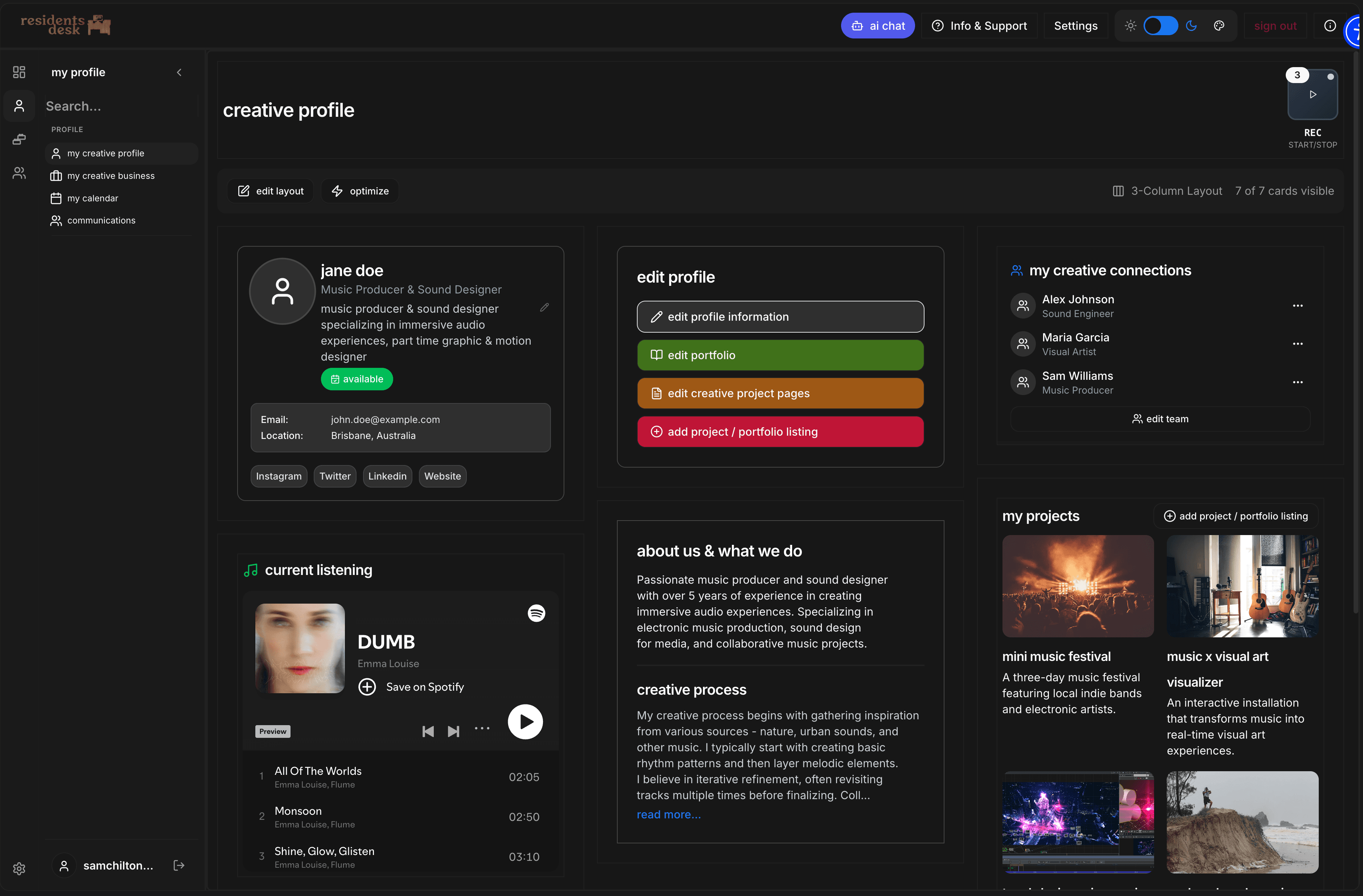Open the color palette theme icon
Viewport: 1363px width, 896px height.
click(1219, 26)
